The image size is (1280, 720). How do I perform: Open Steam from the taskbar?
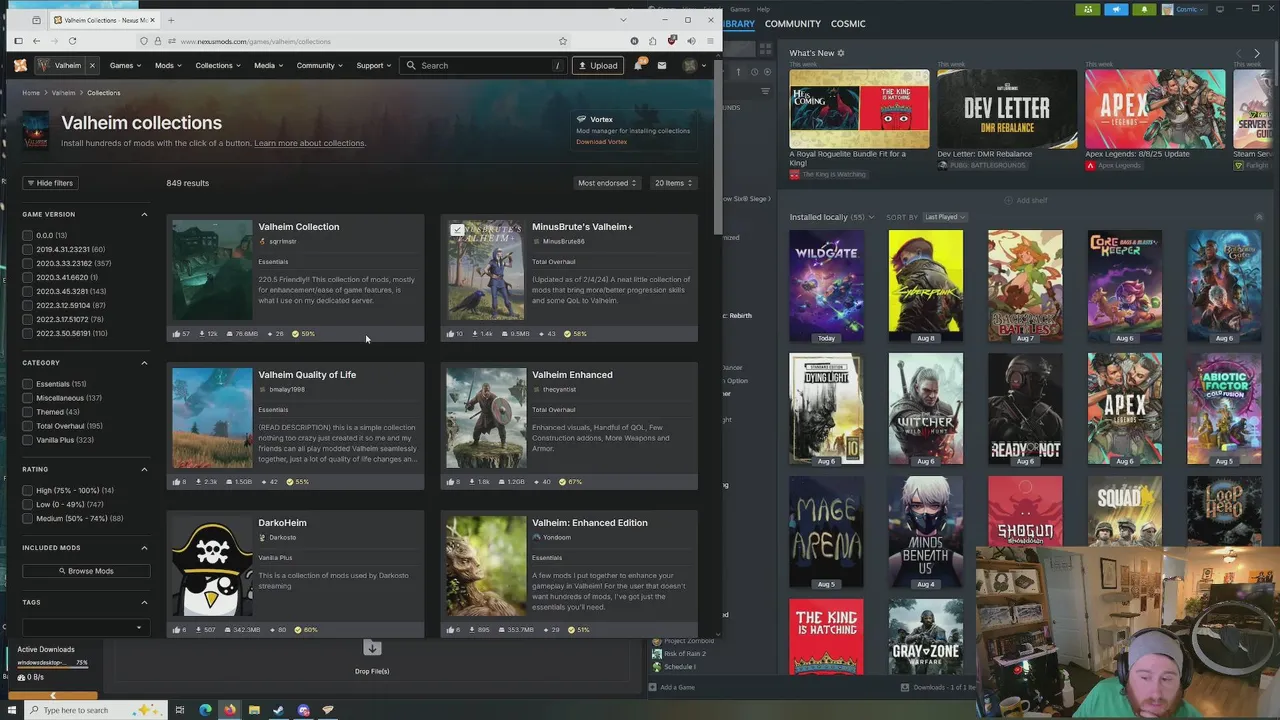click(x=279, y=710)
